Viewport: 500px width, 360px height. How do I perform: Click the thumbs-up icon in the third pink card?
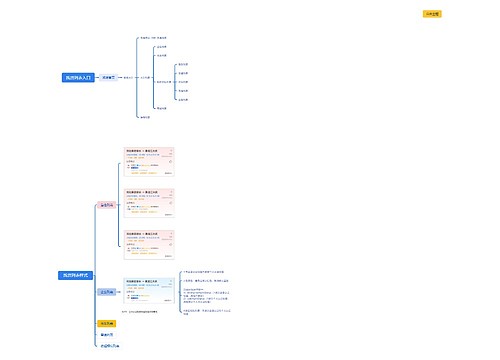pyautogui.click(x=170, y=244)
